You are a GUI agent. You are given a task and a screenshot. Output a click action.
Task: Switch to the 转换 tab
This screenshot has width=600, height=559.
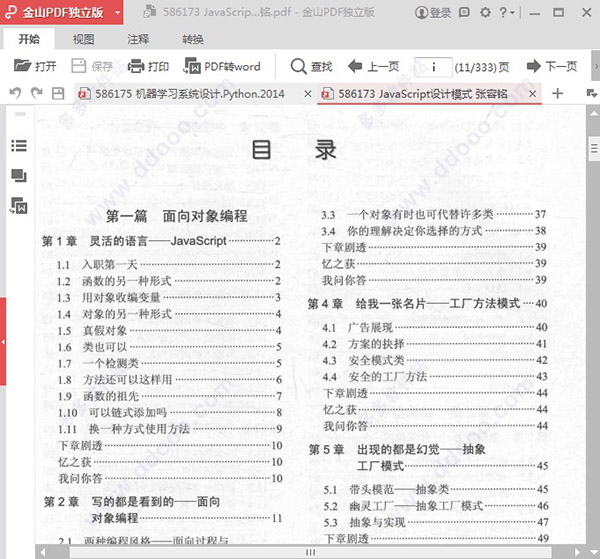[x=193, y=39]
